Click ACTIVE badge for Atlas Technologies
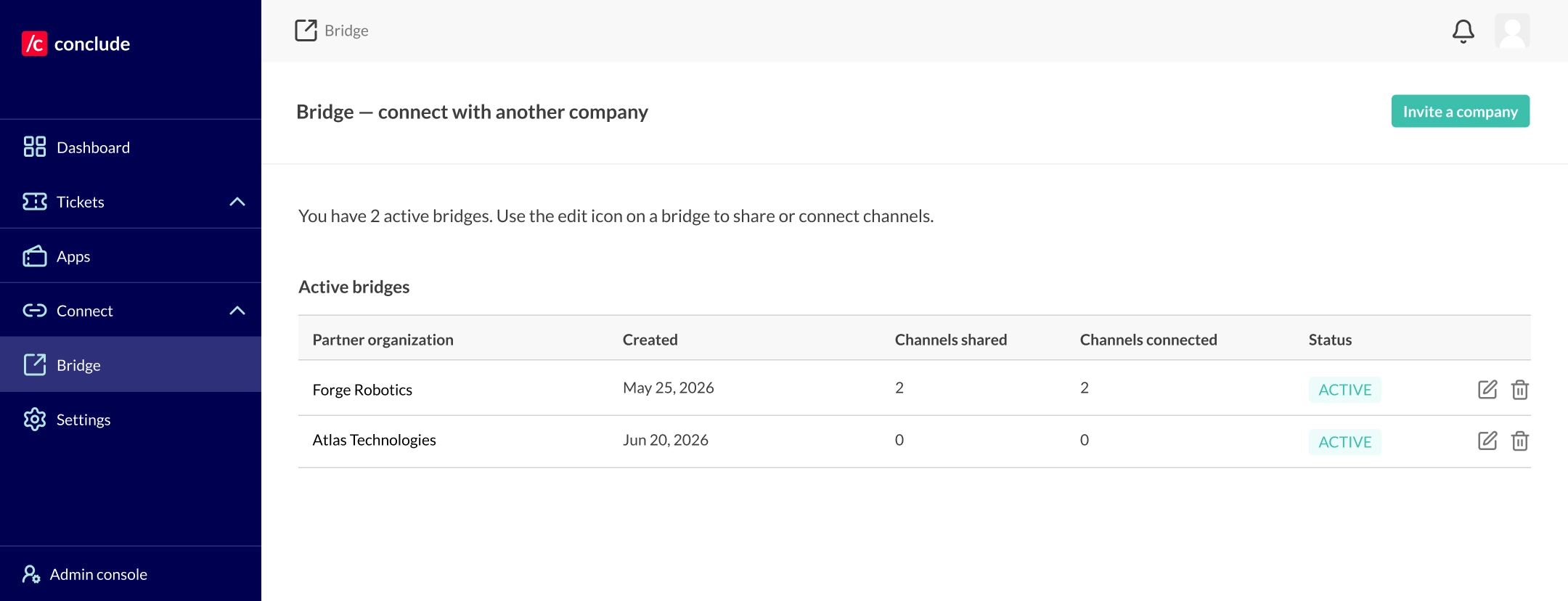This screenshot has height=601, width=1568. pyautogui.click(x=1344, y=442)
